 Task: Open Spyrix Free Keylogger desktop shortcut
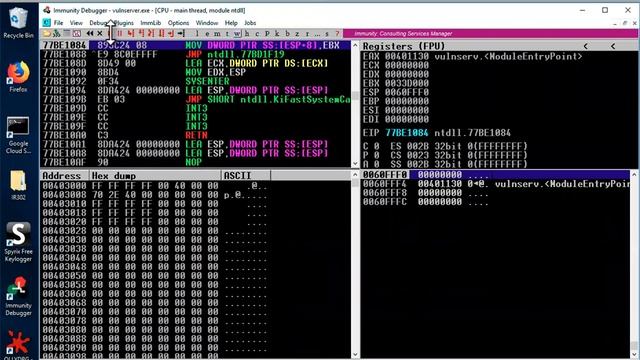coord(18,242)
